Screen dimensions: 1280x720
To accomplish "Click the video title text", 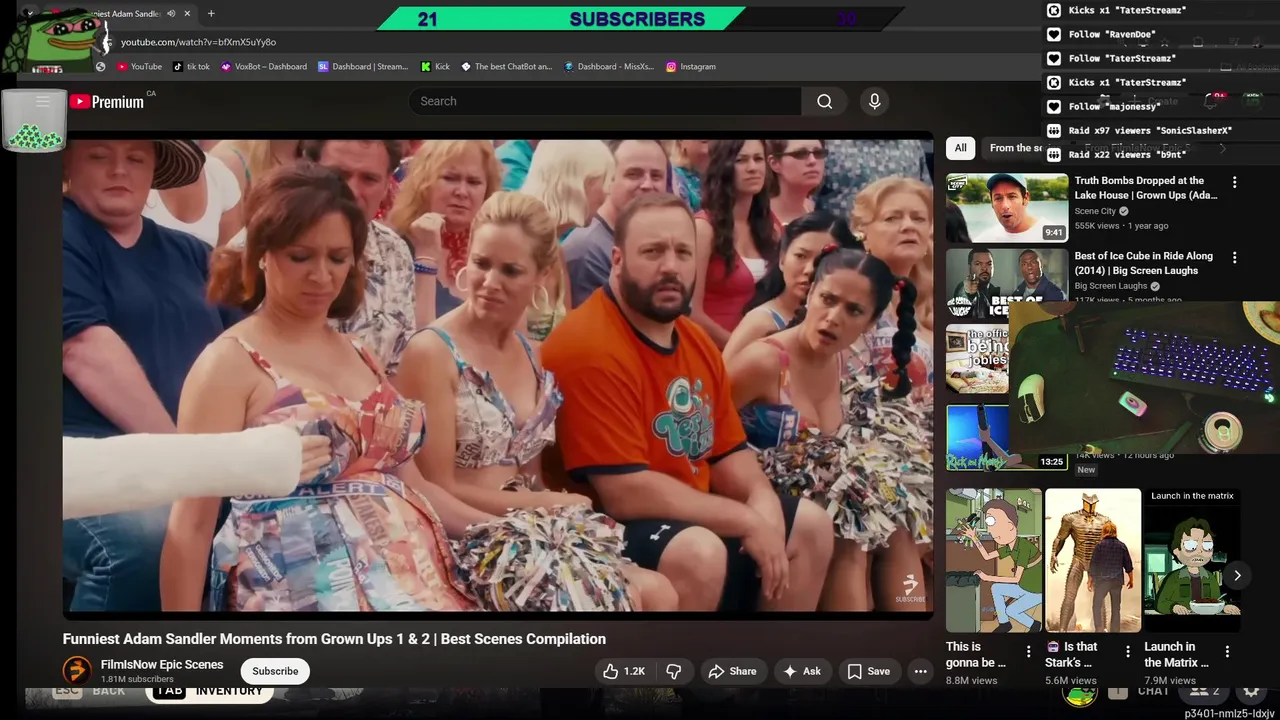I will click(334, 639).
